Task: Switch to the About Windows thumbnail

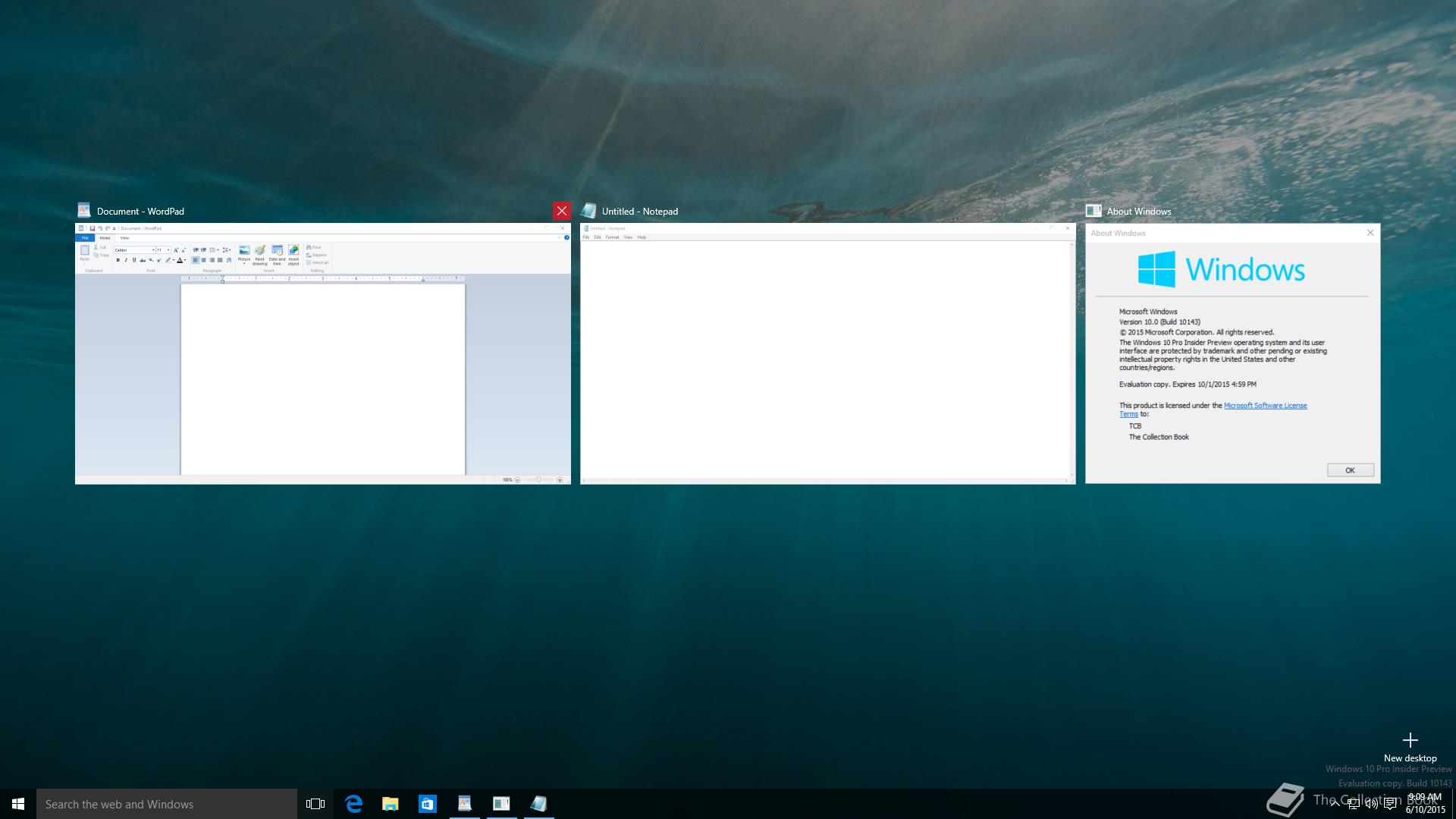Action: click(1233, 353)
